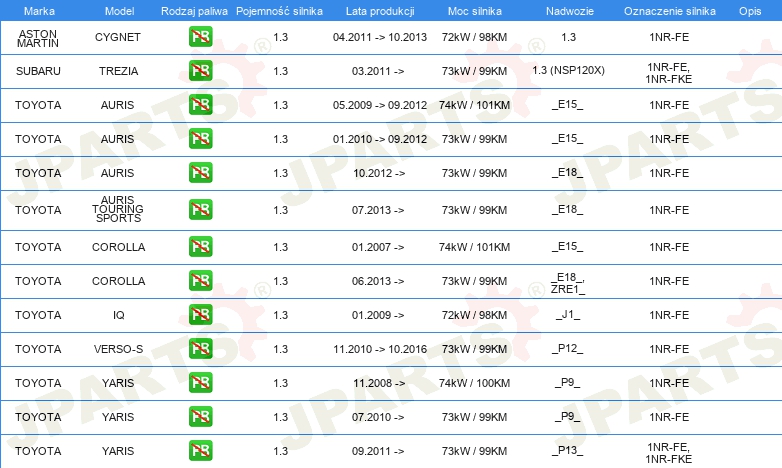The image size is (782, 468).
Task: Click fuel icon in Corolla 01.2007 row
Action: [200, 246]
